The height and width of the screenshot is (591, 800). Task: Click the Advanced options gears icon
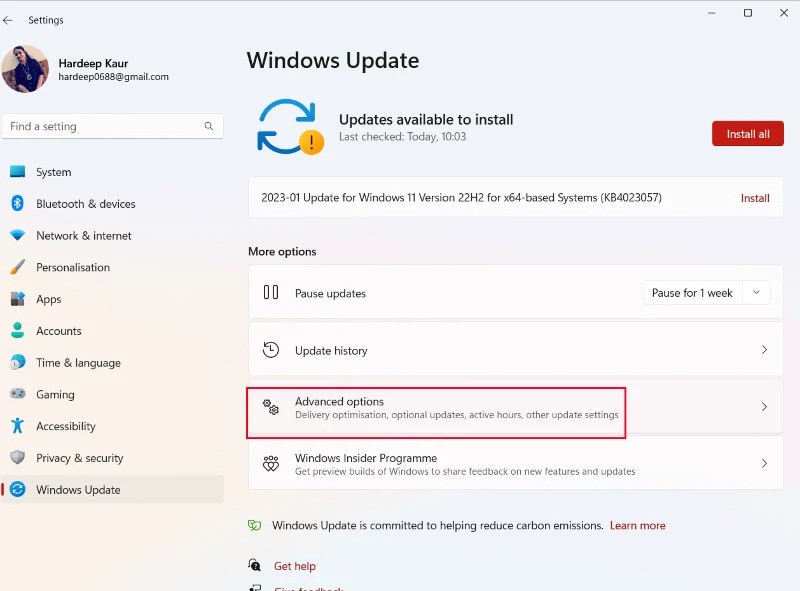tap(271, 407)
